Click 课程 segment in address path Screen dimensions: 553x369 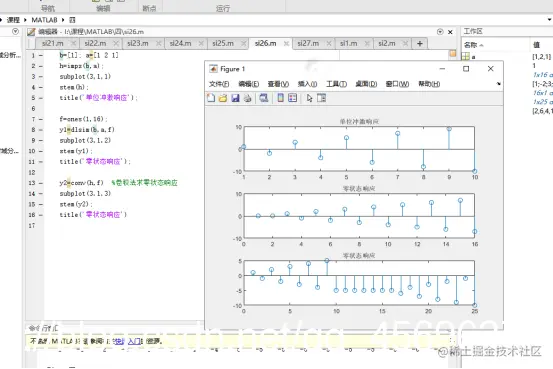[13, 20]
